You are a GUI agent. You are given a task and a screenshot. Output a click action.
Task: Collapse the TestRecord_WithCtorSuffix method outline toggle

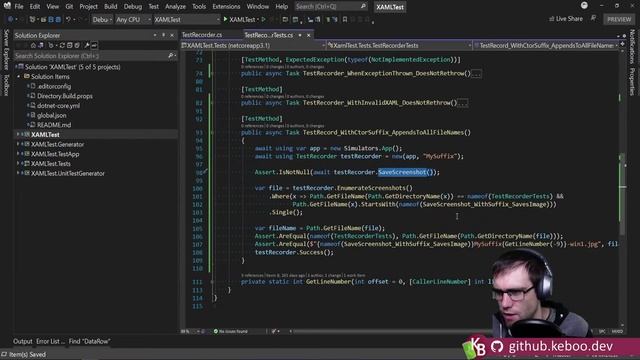click(212, 133)
